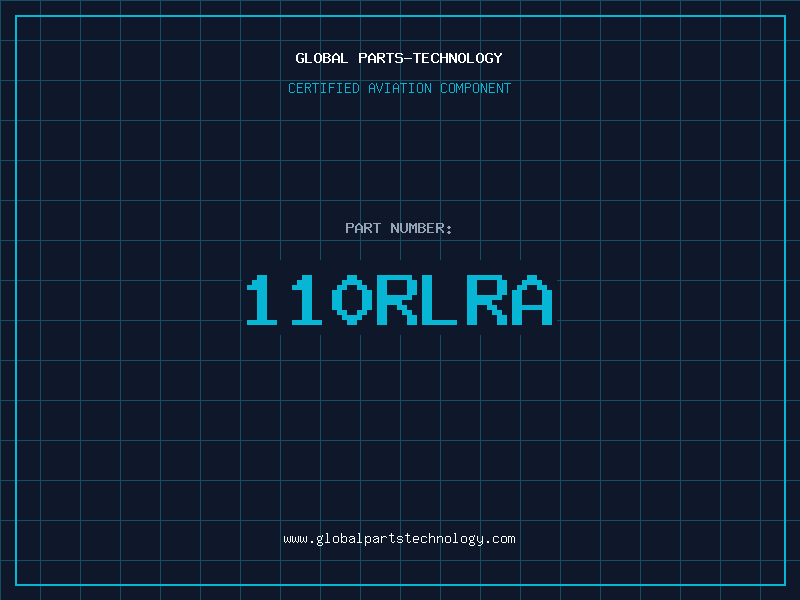
Task: Click the second 'R' in the part number
Action: 487,300
